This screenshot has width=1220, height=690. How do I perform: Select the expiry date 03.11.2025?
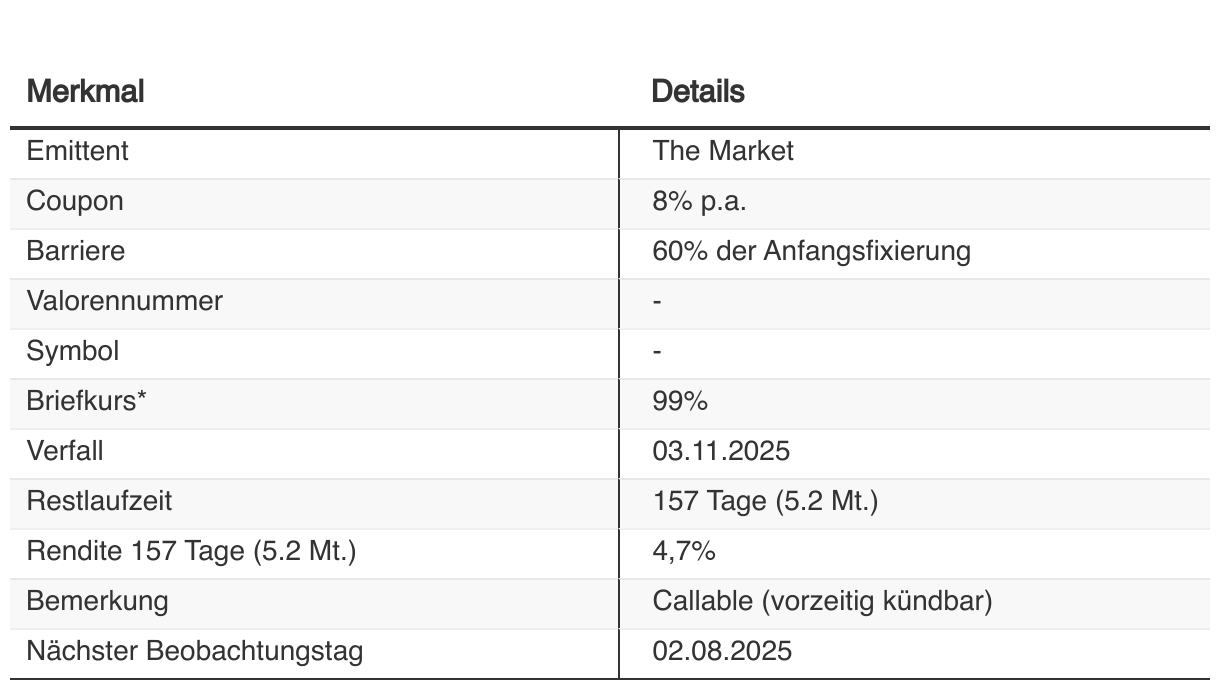tap(721, 451)
